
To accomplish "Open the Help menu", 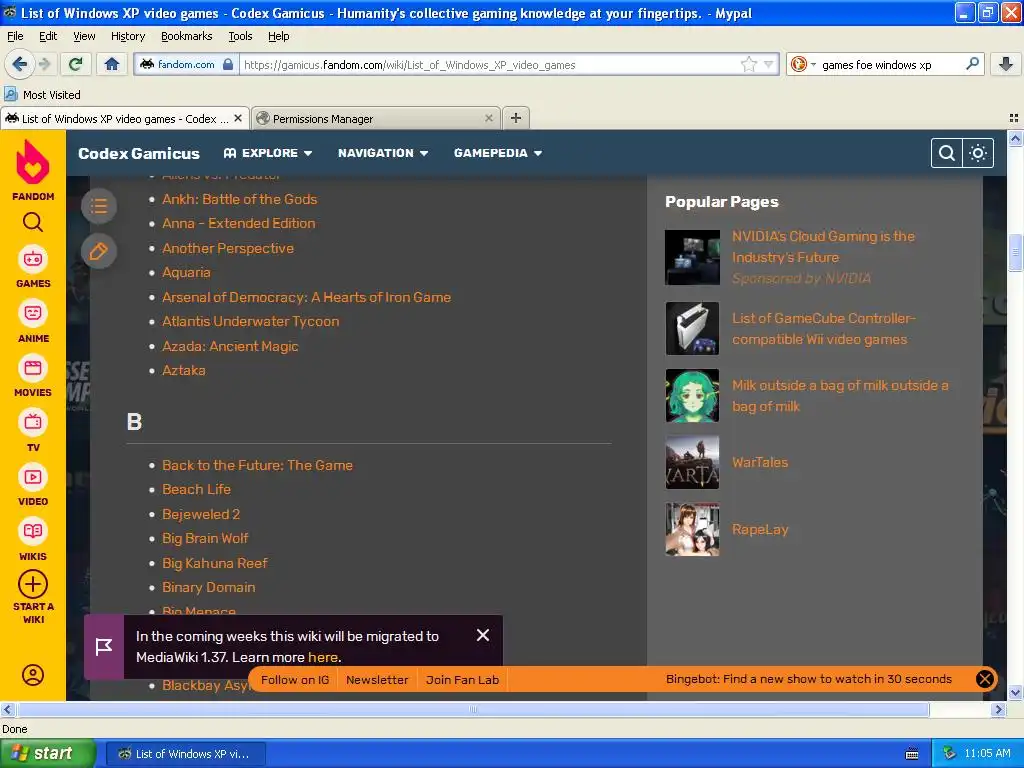I will pos(278,36).
